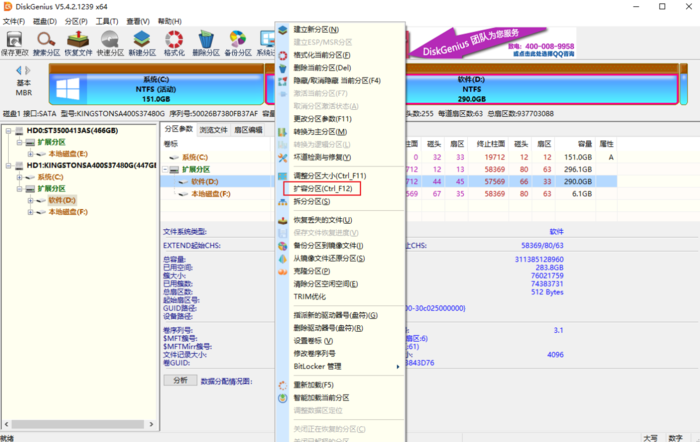The height and width of the screenshot is (442, 700).
Task: Open the View (查看) menu
Action: coord(138,21)
